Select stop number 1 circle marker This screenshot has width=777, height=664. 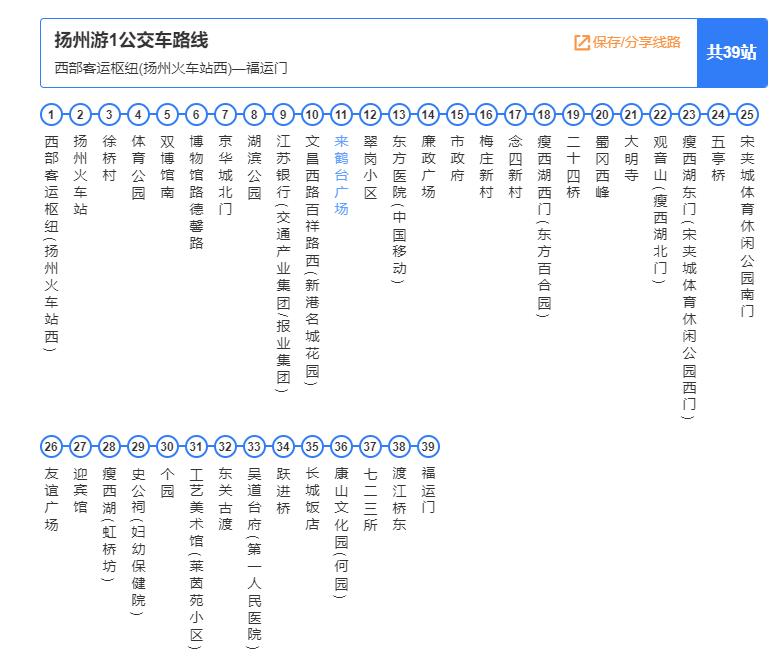[x=51, y=115]
